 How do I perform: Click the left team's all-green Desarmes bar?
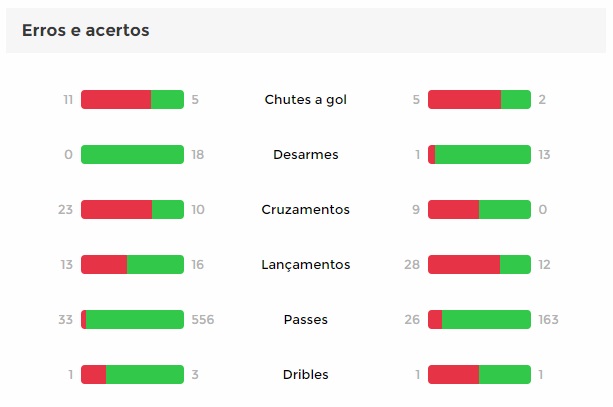[132, 155]
